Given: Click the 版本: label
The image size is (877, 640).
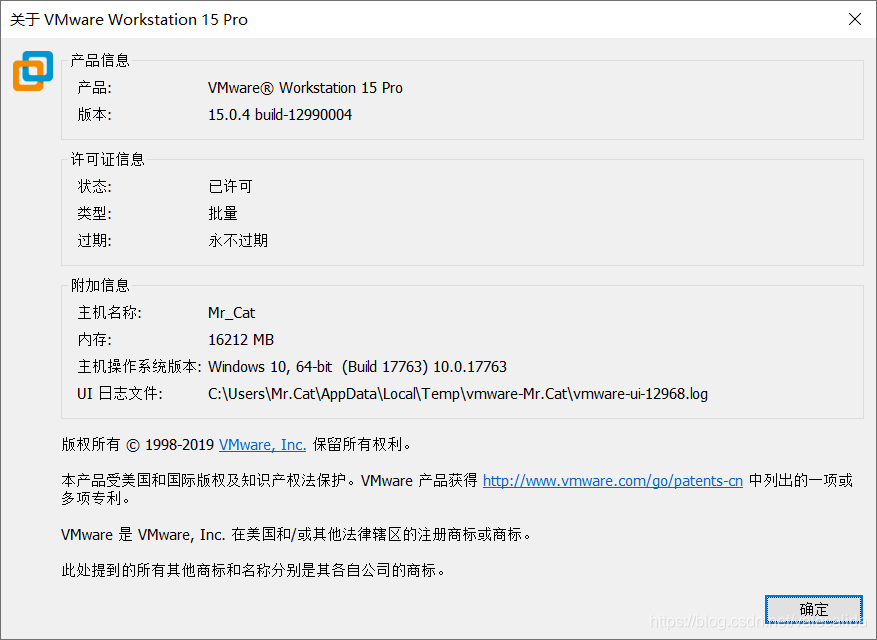Looking at the screenshot, I should coord(95,115).
